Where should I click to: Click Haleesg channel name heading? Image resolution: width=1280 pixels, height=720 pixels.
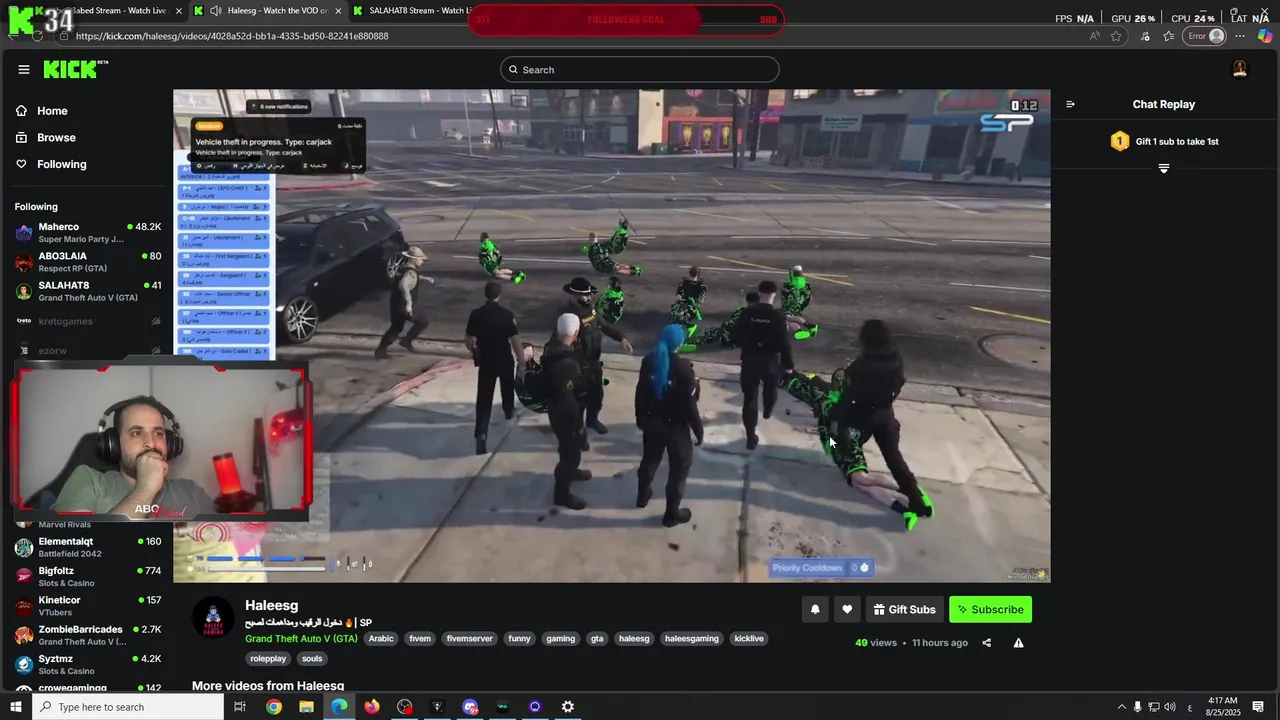click(272, 605)
